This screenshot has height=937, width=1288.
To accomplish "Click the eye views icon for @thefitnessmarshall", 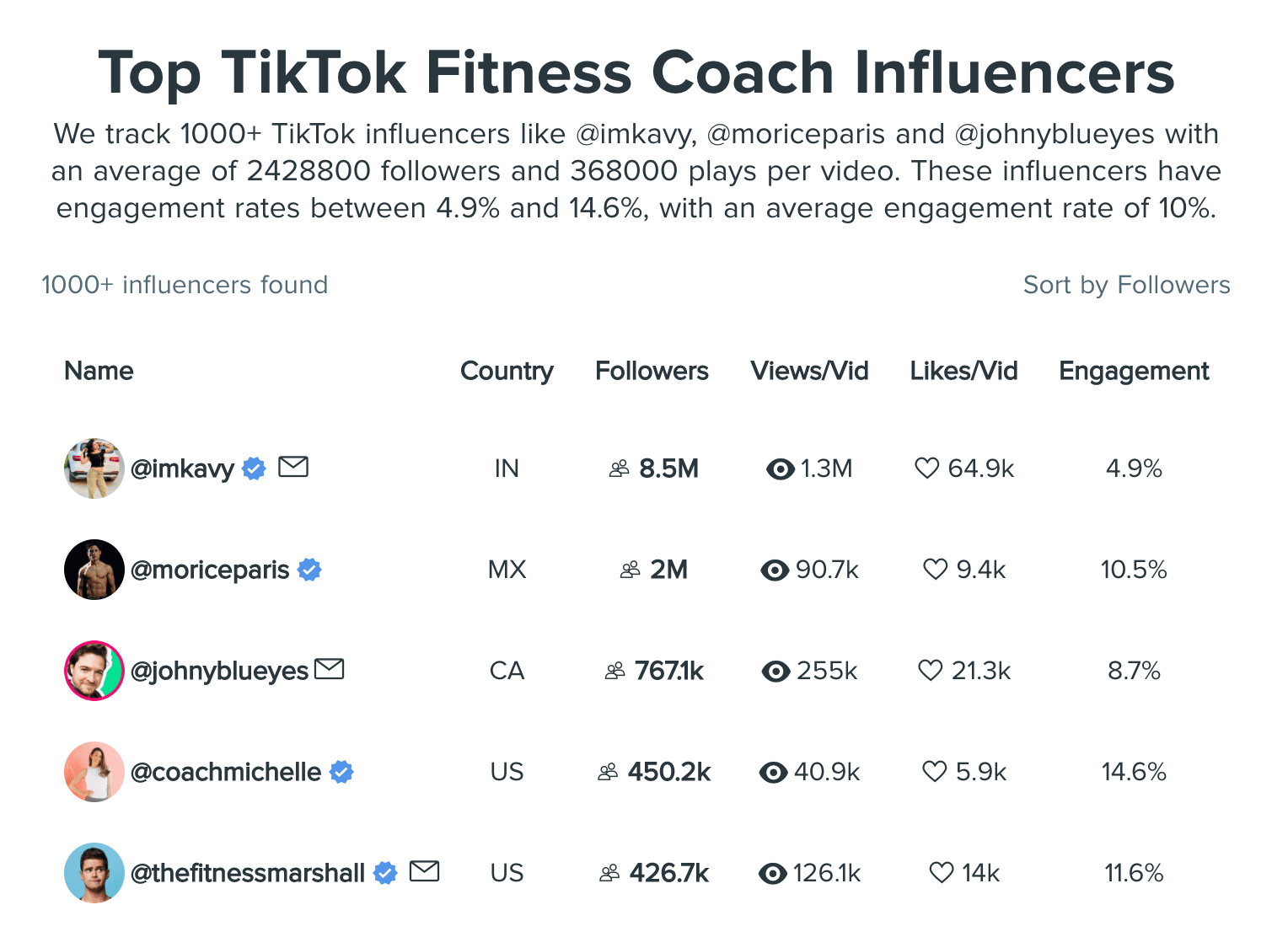I will click(x=775, y=873).
